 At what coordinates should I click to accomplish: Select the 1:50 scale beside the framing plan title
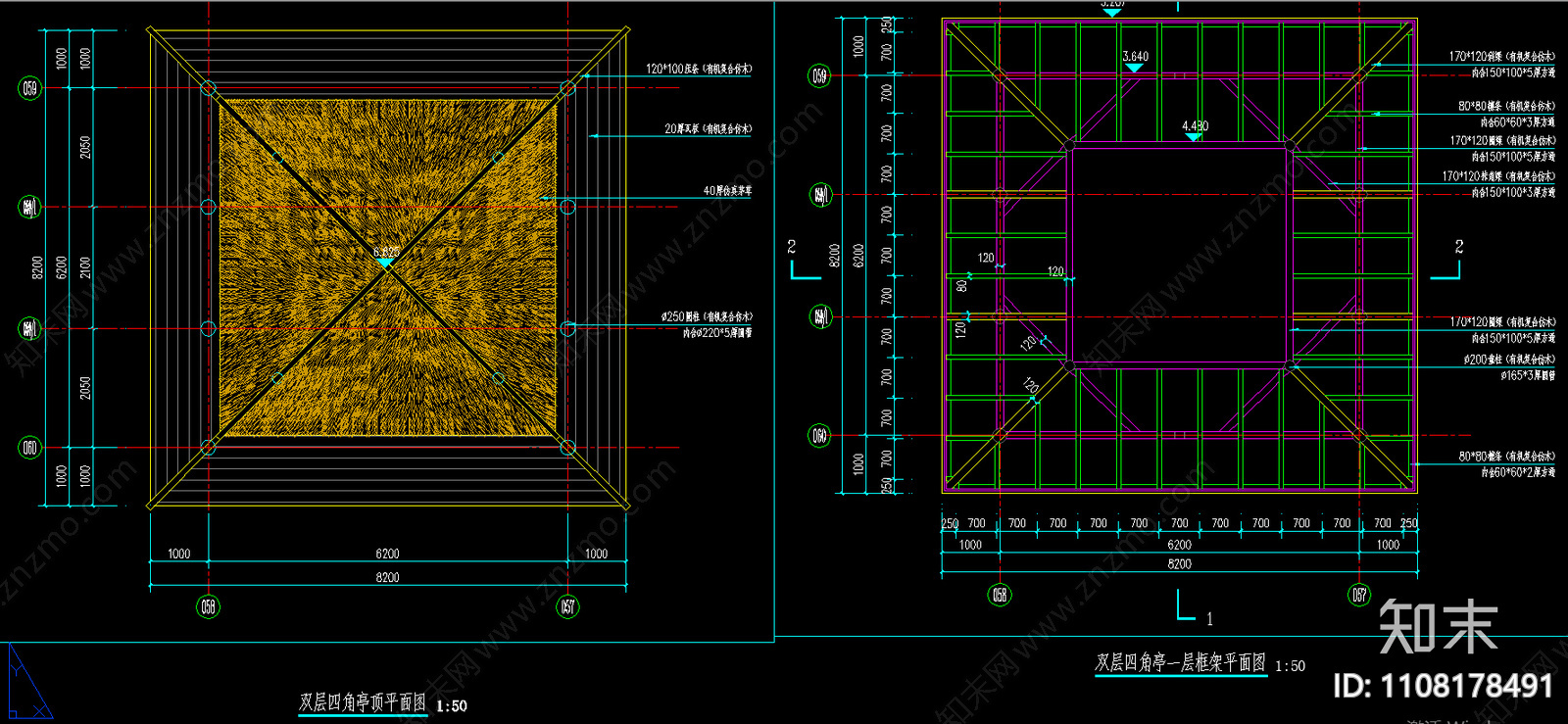click(1290, 666)
